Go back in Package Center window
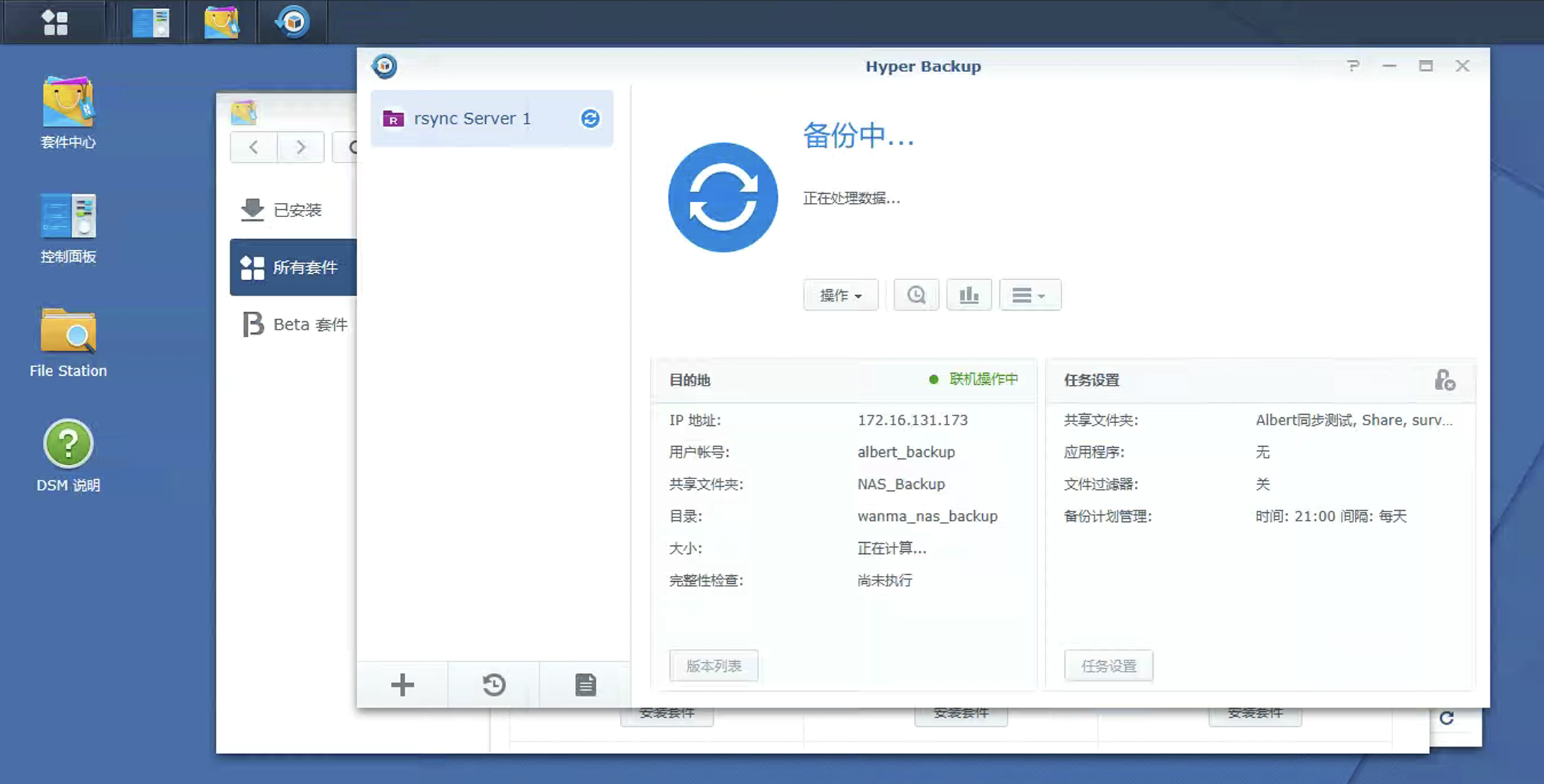Image resolution: width=1544 pixels, height=784 pixels. click(x=254, y=147)
